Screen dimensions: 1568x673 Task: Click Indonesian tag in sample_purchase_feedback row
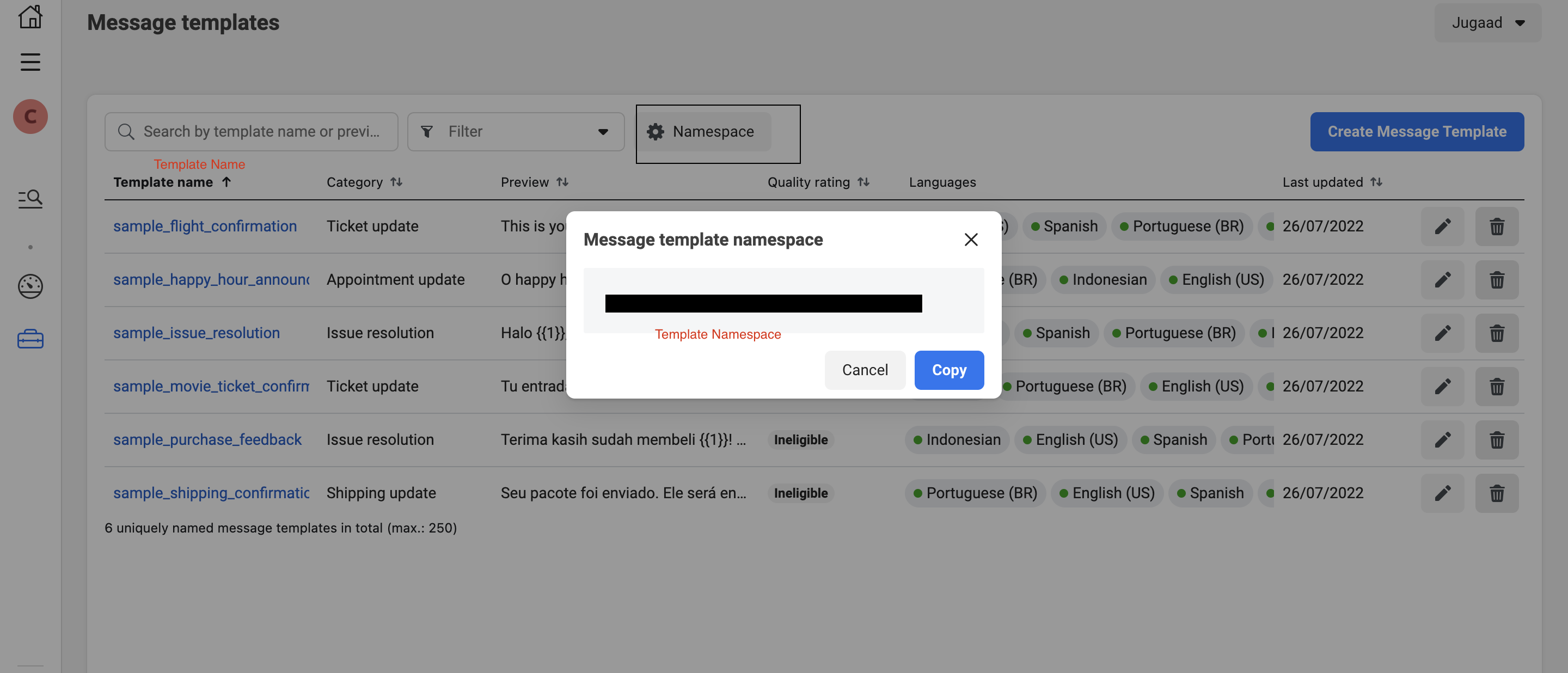point(956,440)
